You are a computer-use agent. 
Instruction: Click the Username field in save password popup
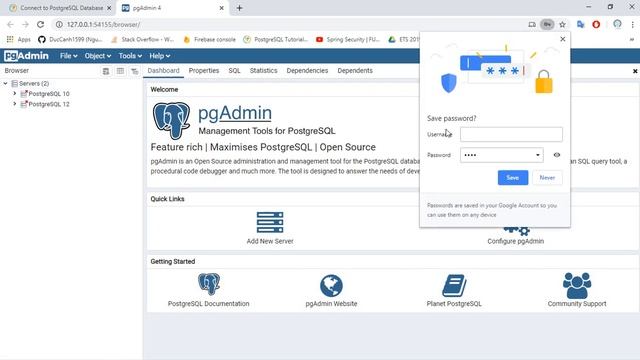click(511, 134)
